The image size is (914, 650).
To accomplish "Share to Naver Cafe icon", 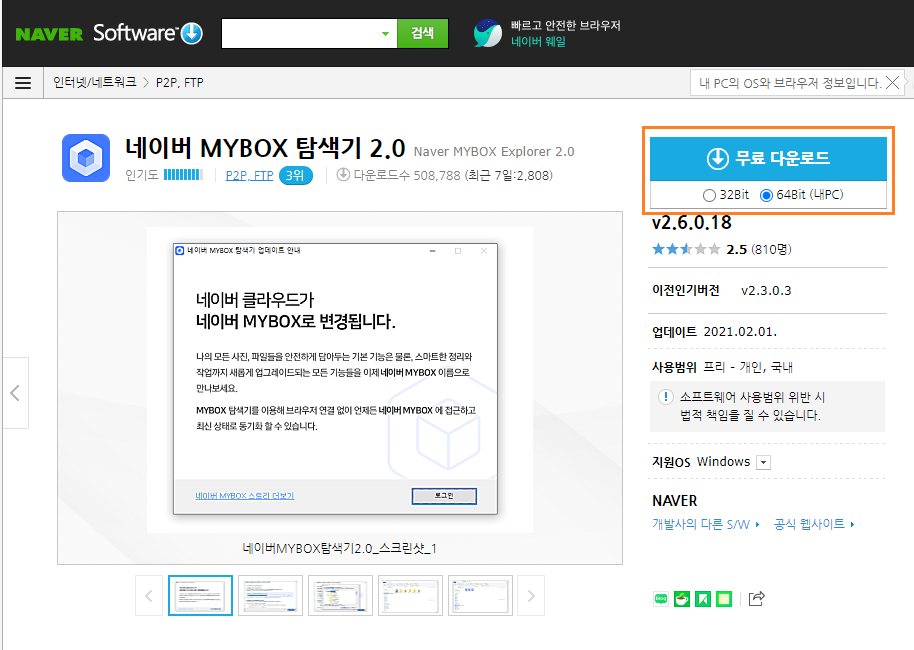I will click(x=681, y=599).
